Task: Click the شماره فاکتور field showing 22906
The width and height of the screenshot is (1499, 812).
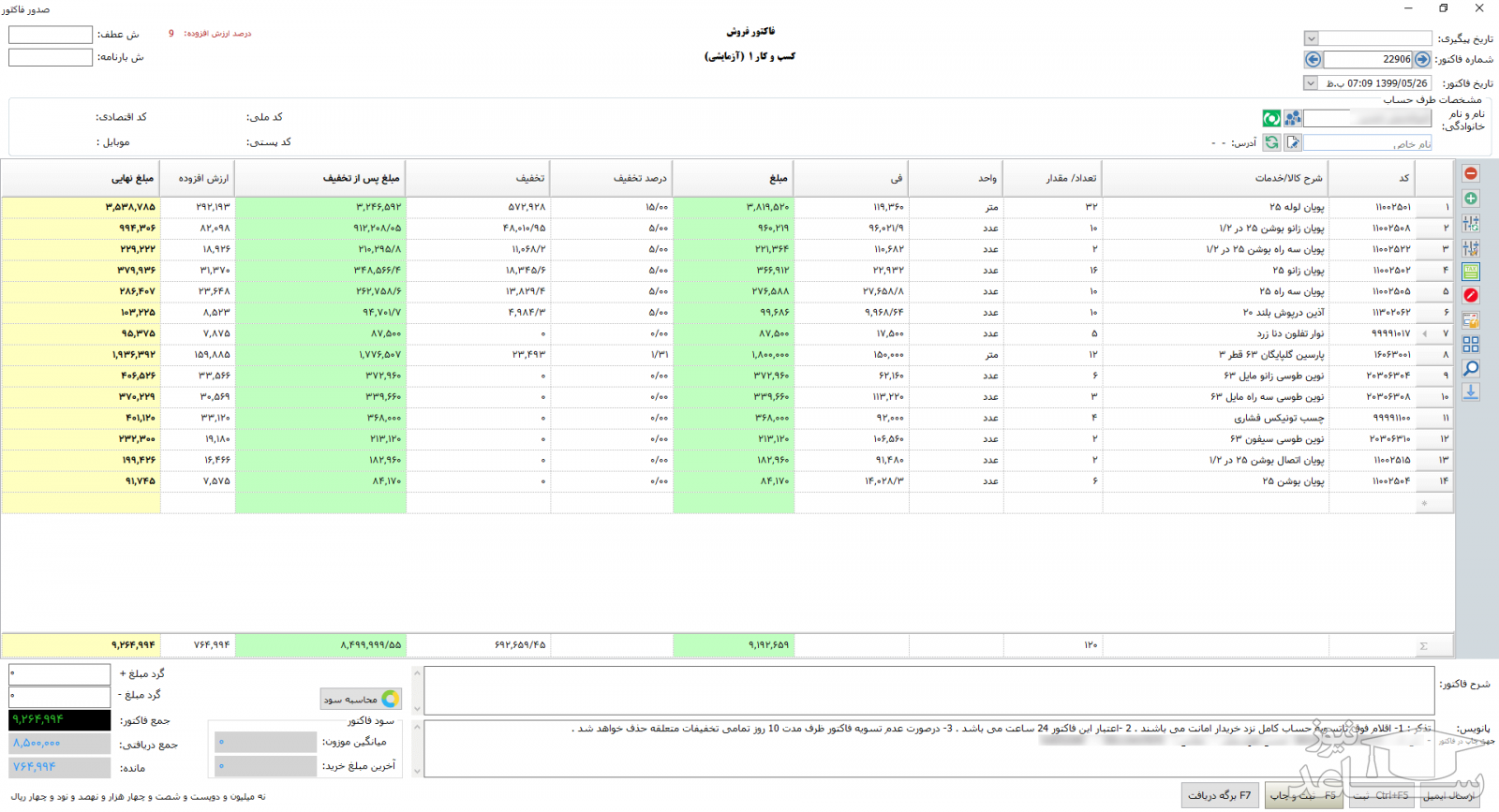Action: pyautogui.click(x=1368, y=59)
